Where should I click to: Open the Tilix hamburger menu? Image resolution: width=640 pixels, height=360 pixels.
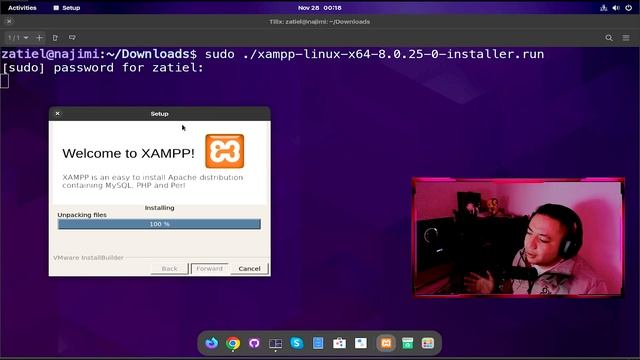coord(626,38)
